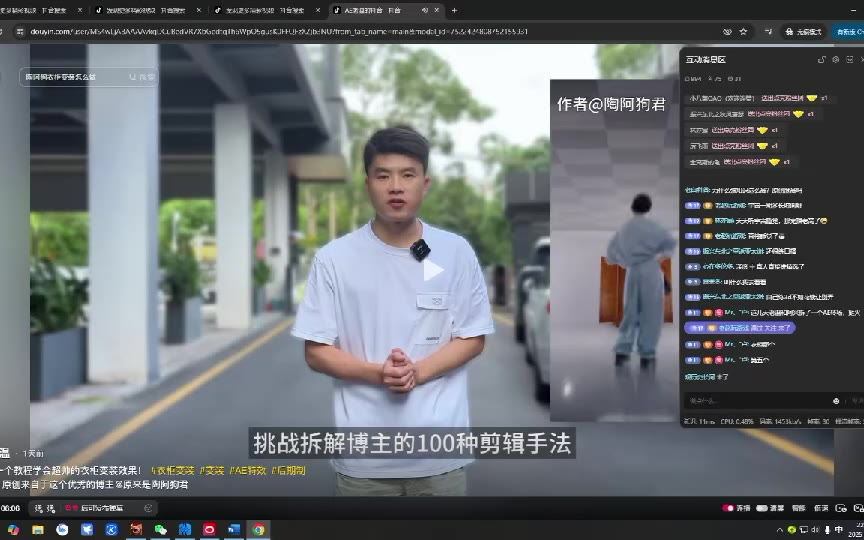Open settings gear in the interaction panel

(835, 60)
